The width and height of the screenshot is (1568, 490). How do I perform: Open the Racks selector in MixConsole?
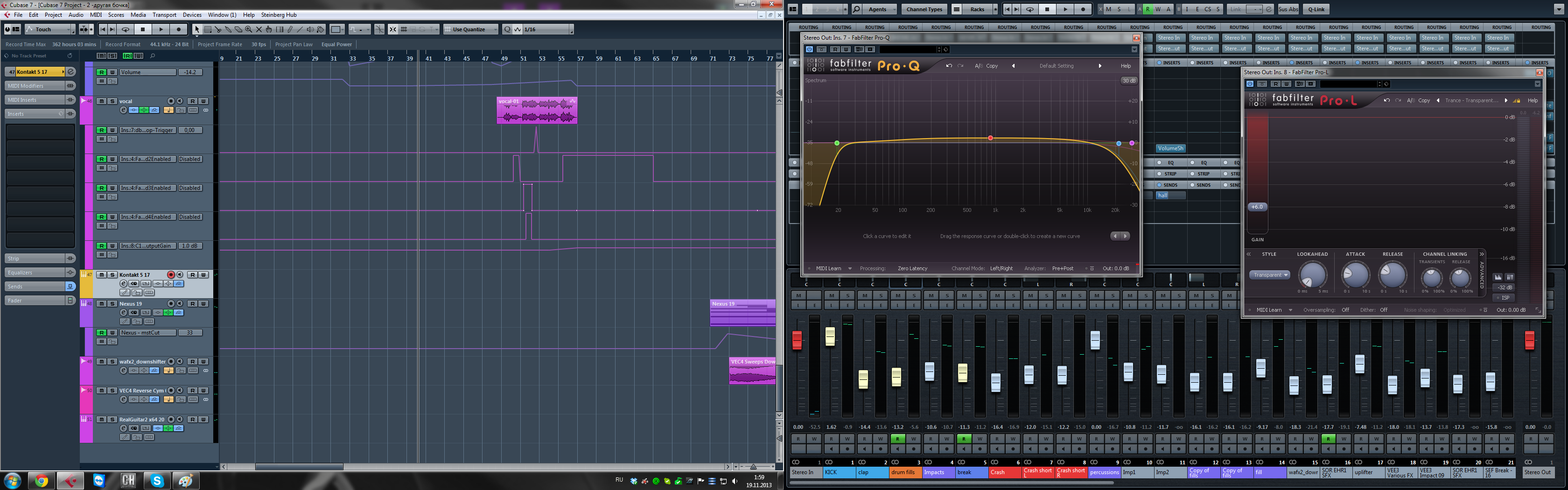tap(978, 9)
